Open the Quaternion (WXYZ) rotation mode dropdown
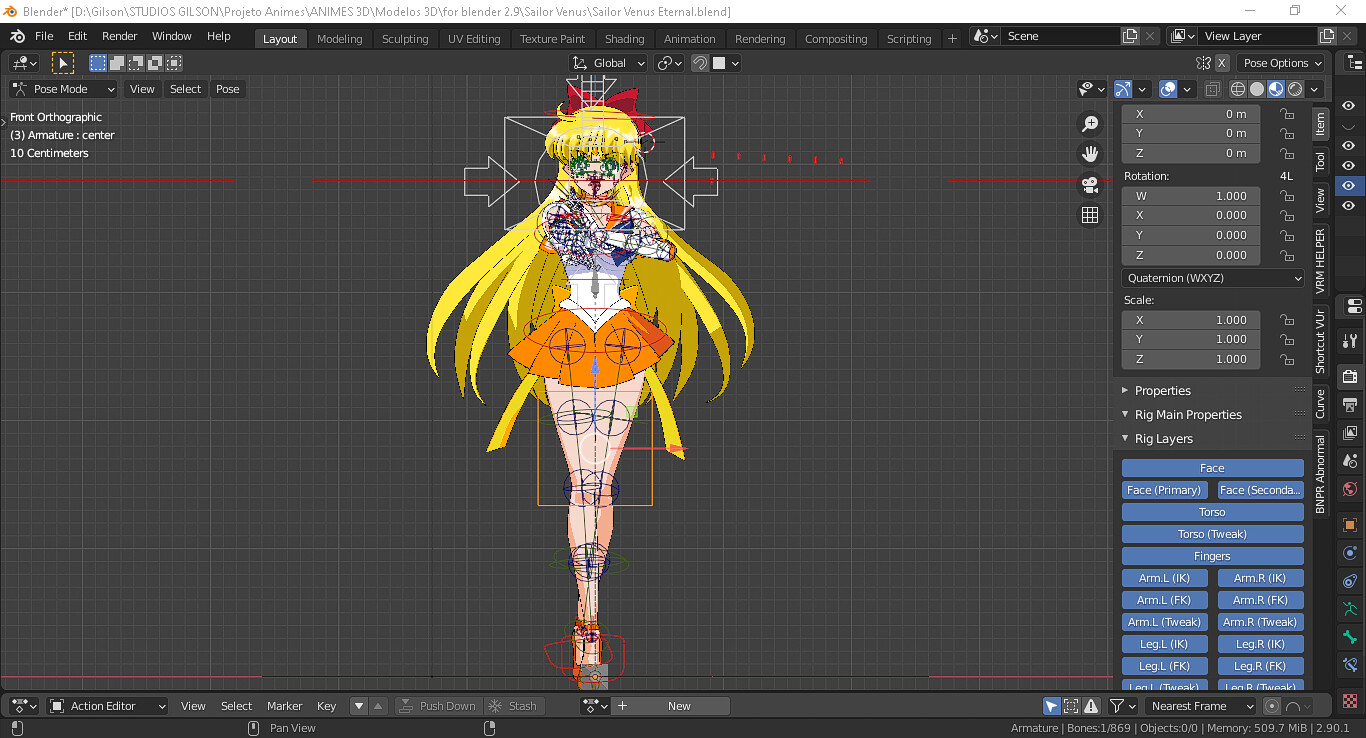 coord(1212,278)
